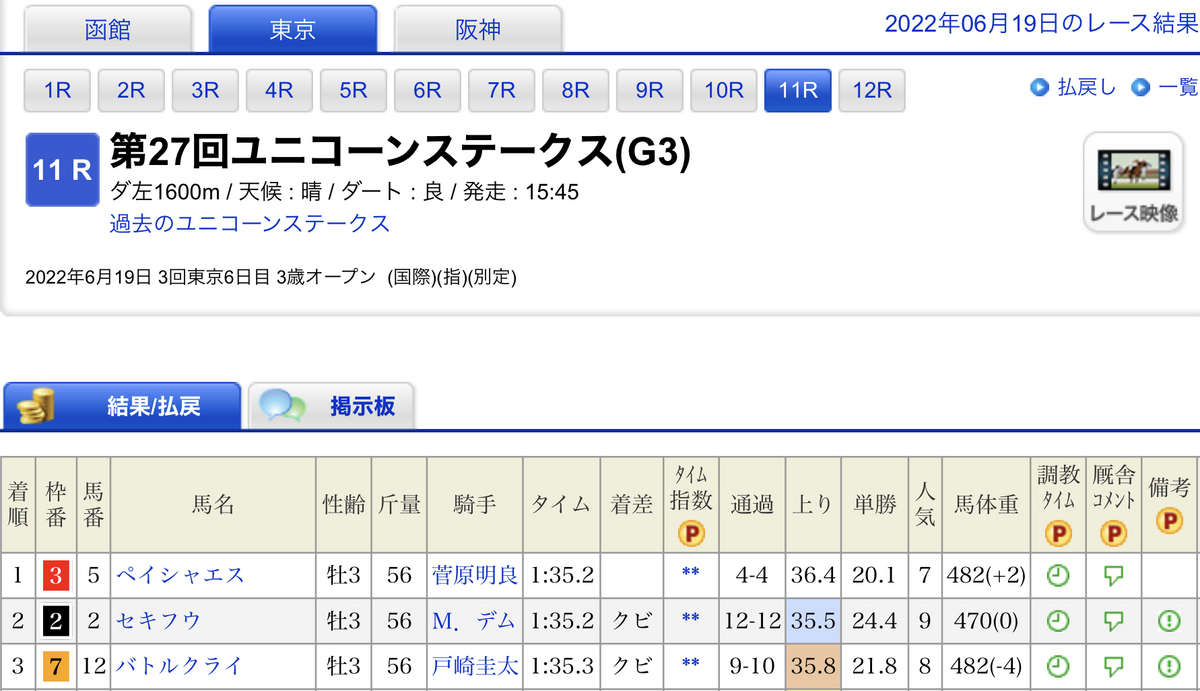Click the 一覧 arrow icon
This screenshot has width=1200, height=691.
tap(1141, 88)
